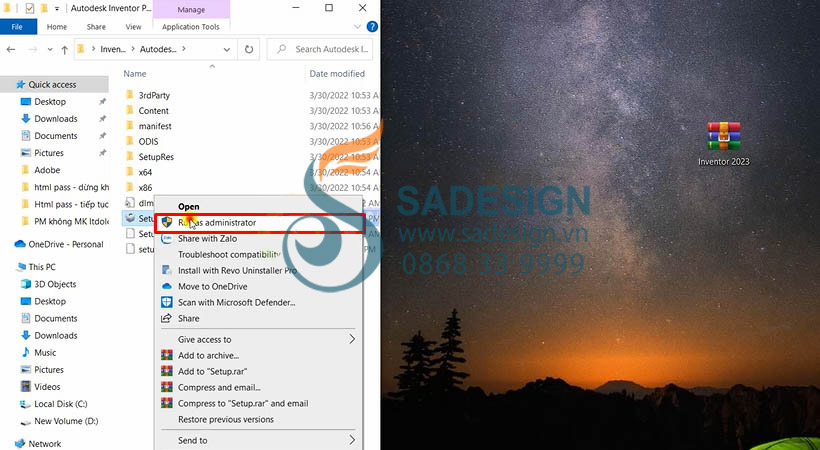Image resolution: width=820 pixels, height=450 pixels.
Task: Collapse the ribbon chevron
Action: [357, 27]
